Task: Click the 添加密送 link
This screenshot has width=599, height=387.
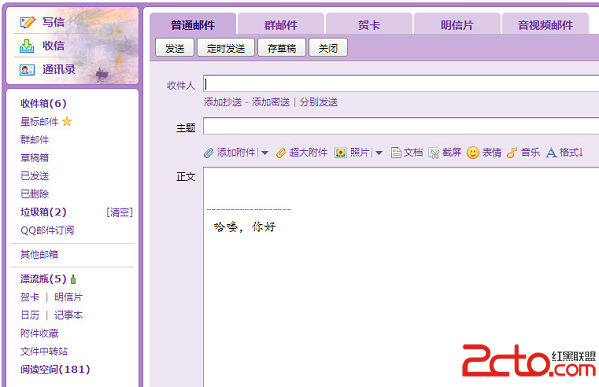Action: [x=270, y=102]
